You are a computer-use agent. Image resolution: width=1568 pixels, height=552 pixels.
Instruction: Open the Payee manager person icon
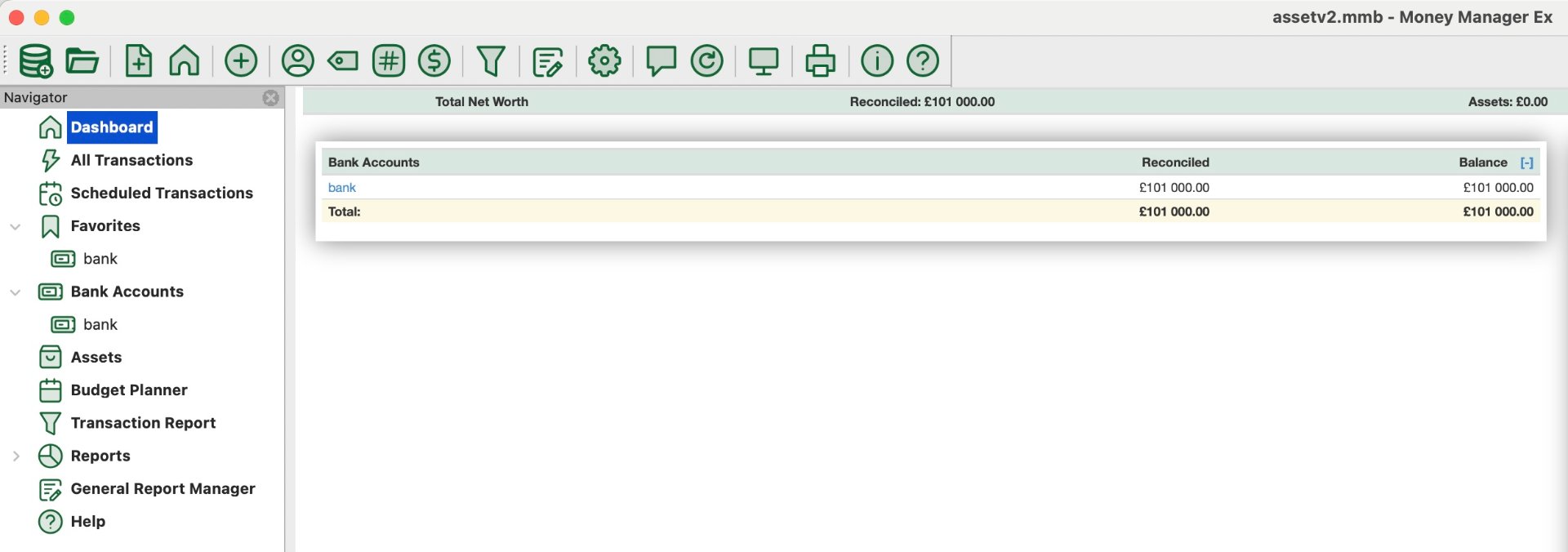point(298,60)
